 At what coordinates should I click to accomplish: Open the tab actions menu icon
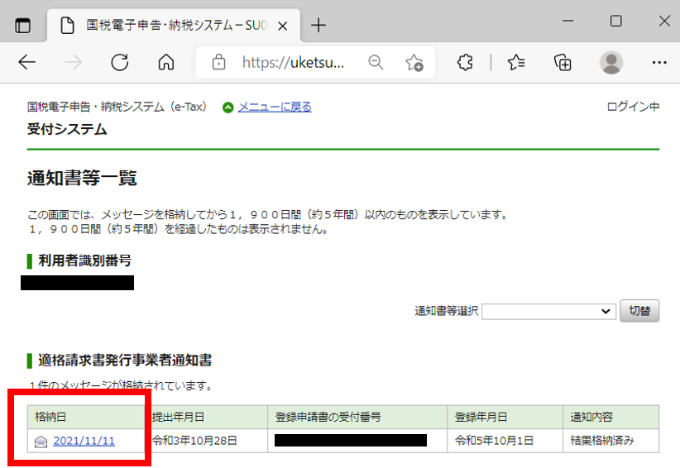tap(23, 24)
